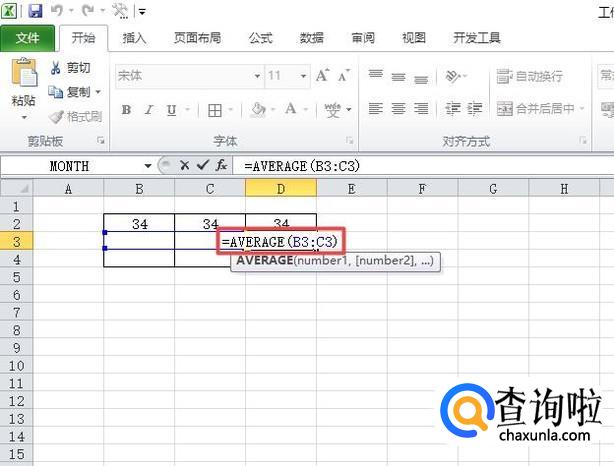Click the Save icon in quick access toolbar

click(x=35, y=11)
